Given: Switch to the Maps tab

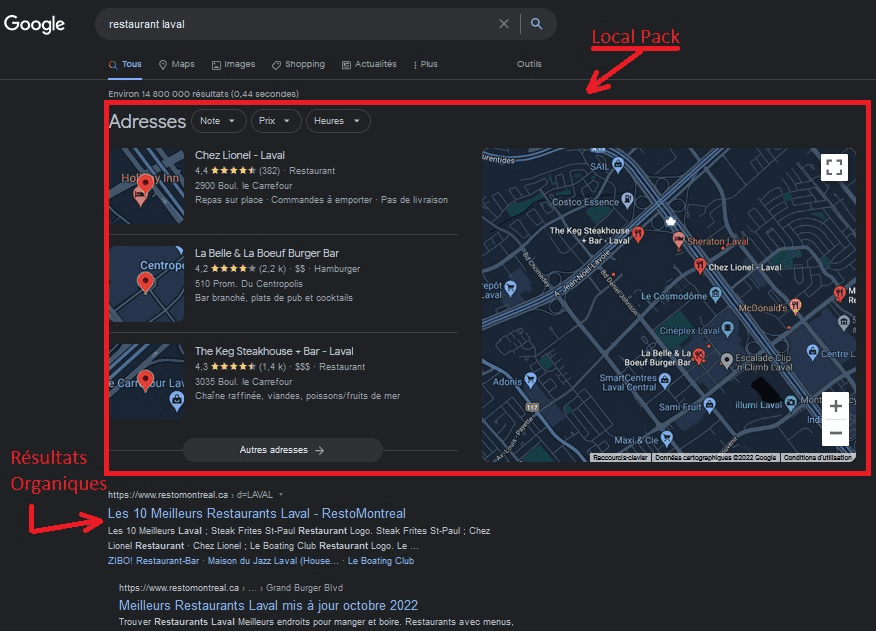Looking at the screenshot, I should coord(176,64).
